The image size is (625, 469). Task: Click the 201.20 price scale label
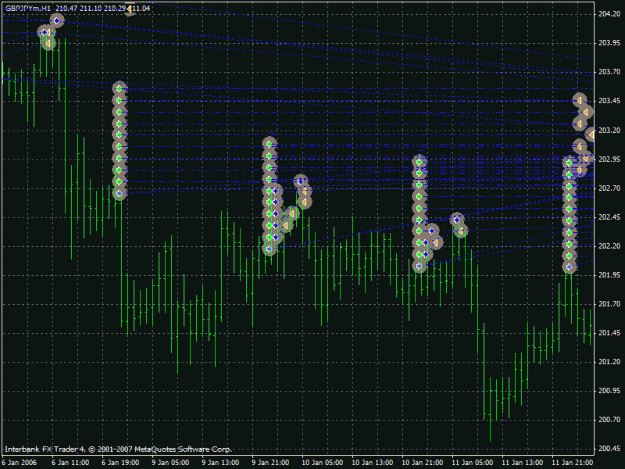(609, 362)
